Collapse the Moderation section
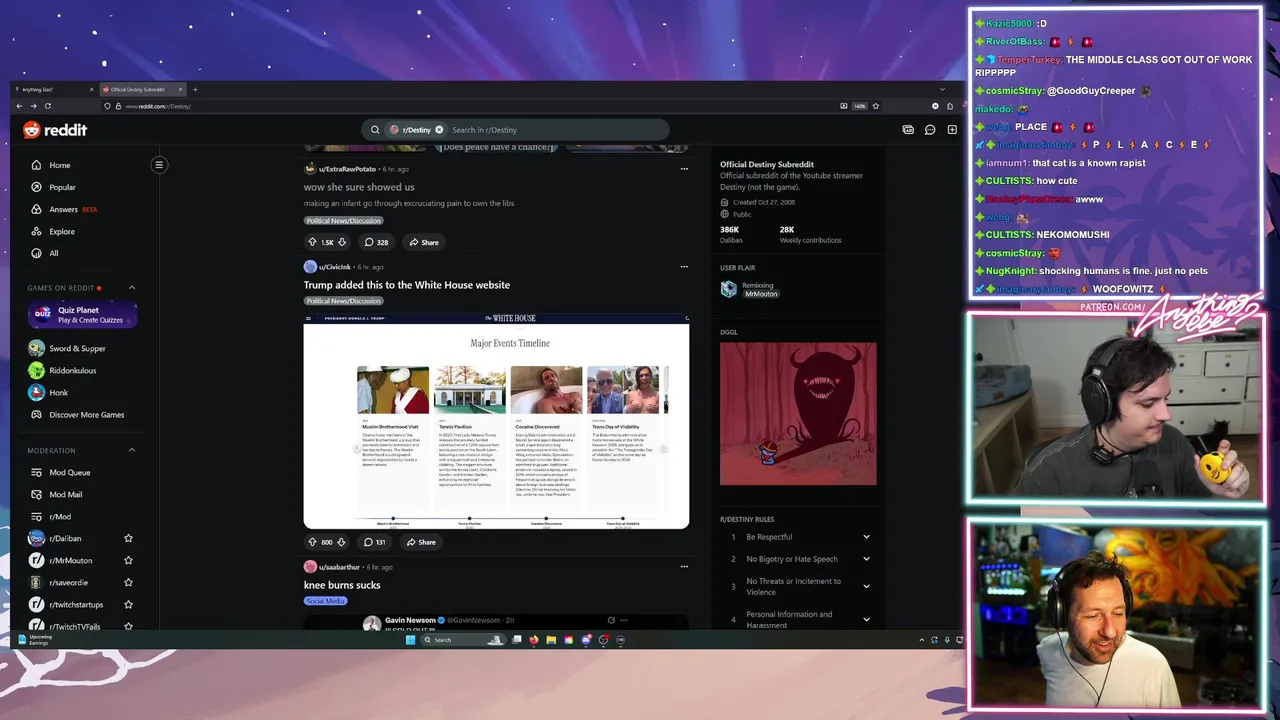Viewport: 1280px width, 720px height. (x=131, y=450)
